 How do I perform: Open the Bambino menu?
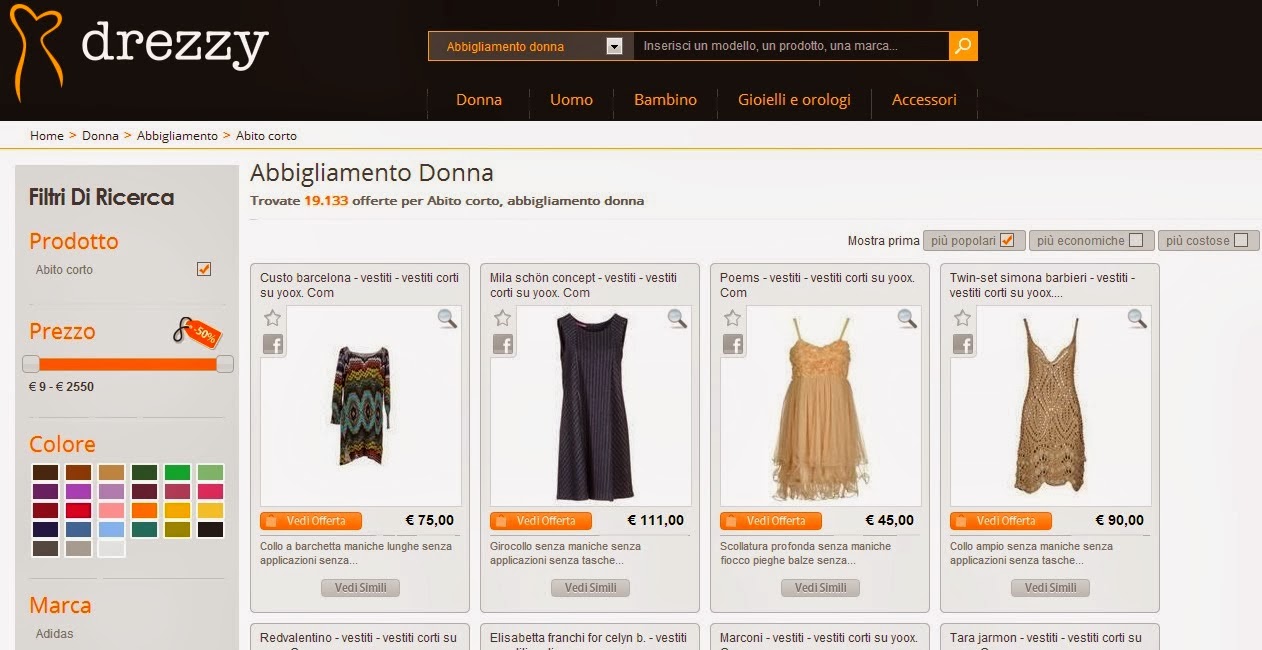click(x=665, y=100)
